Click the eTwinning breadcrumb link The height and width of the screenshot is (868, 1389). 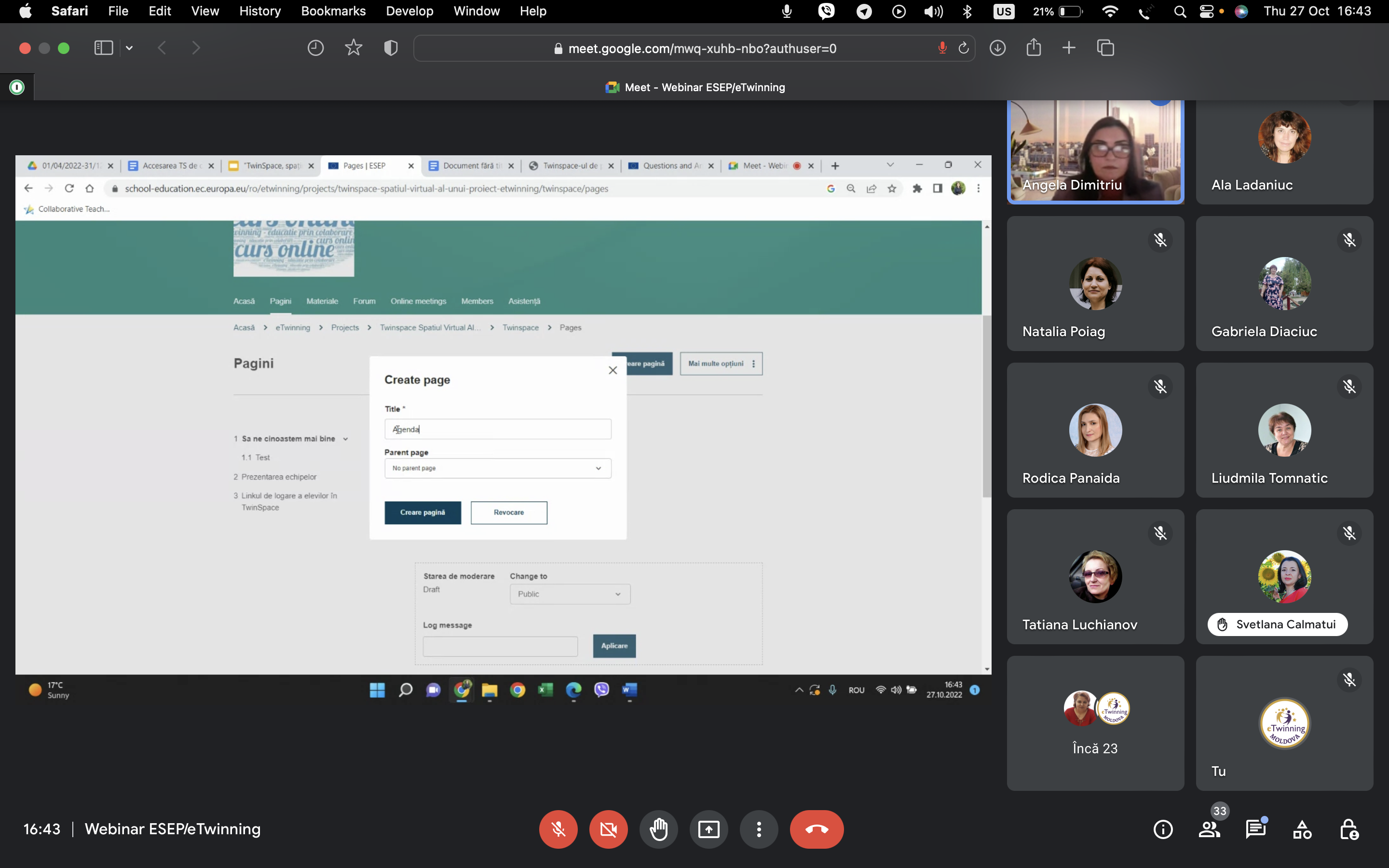[x=293, y=327]
